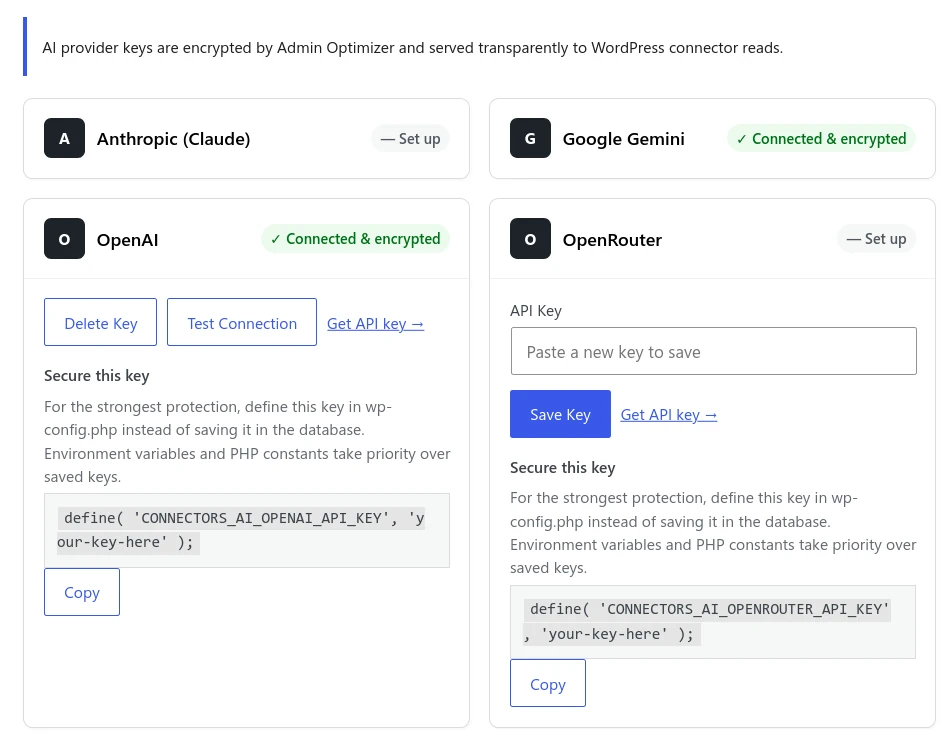Click the CONNECTORS_AI_OPENROUTER_API_KEY code block
The height and width of the screenshot is (751, 946).
713,621
